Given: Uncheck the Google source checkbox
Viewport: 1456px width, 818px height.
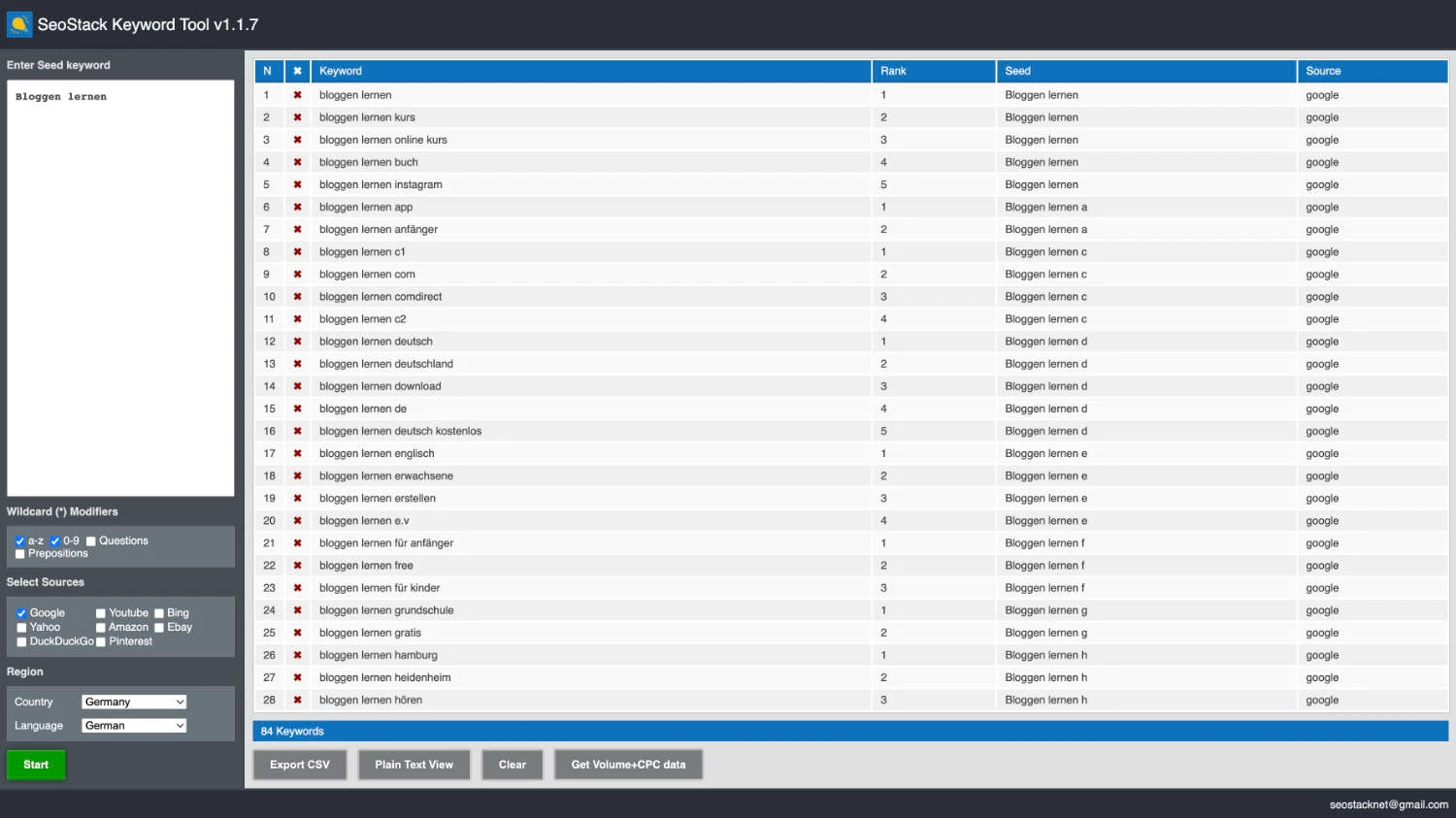Looking at the screenshot, I should (21, 613).
